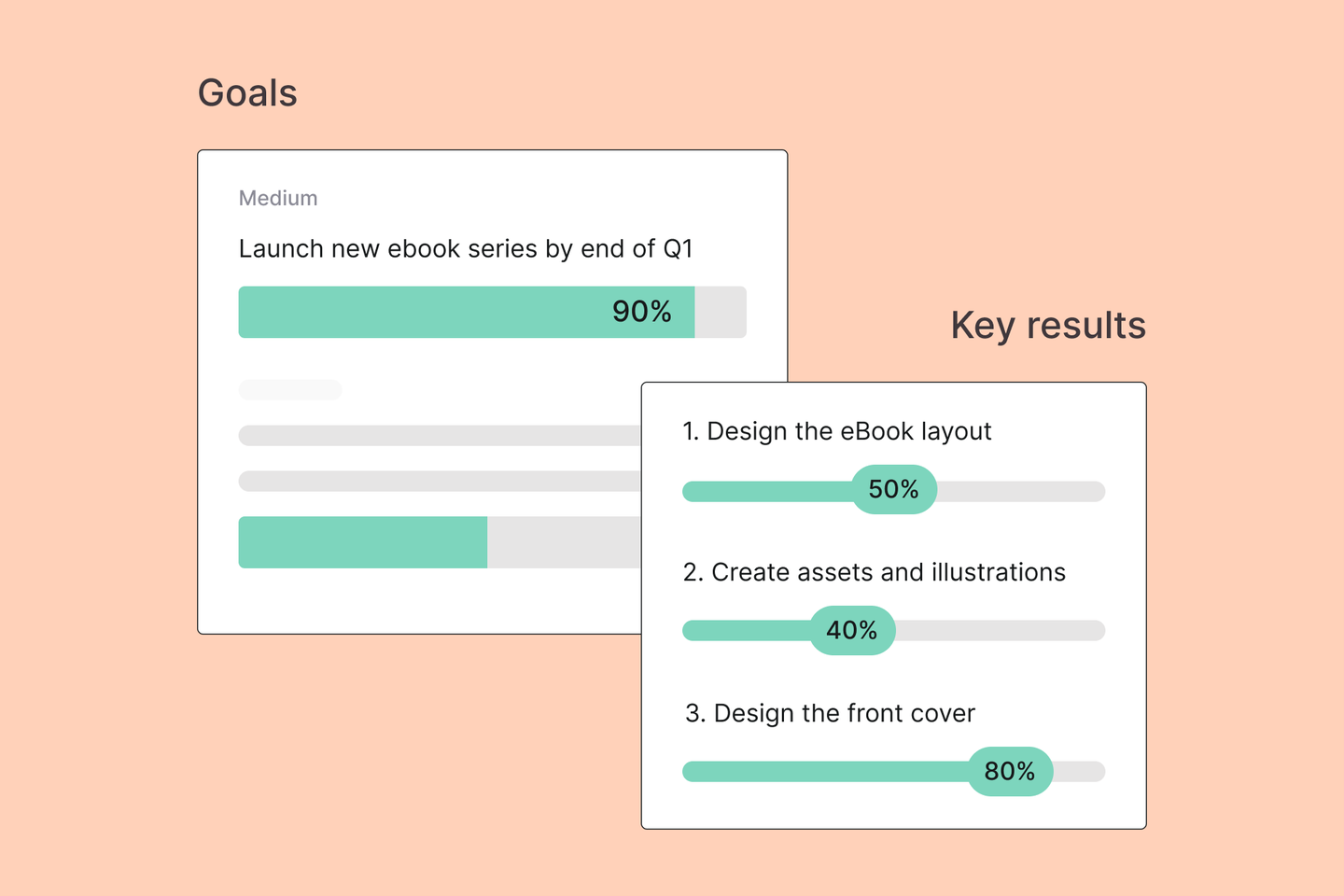Click unfilled track of assets and illustrations slider
This screenshot has width=1344, height=896.
(1001, 631)
